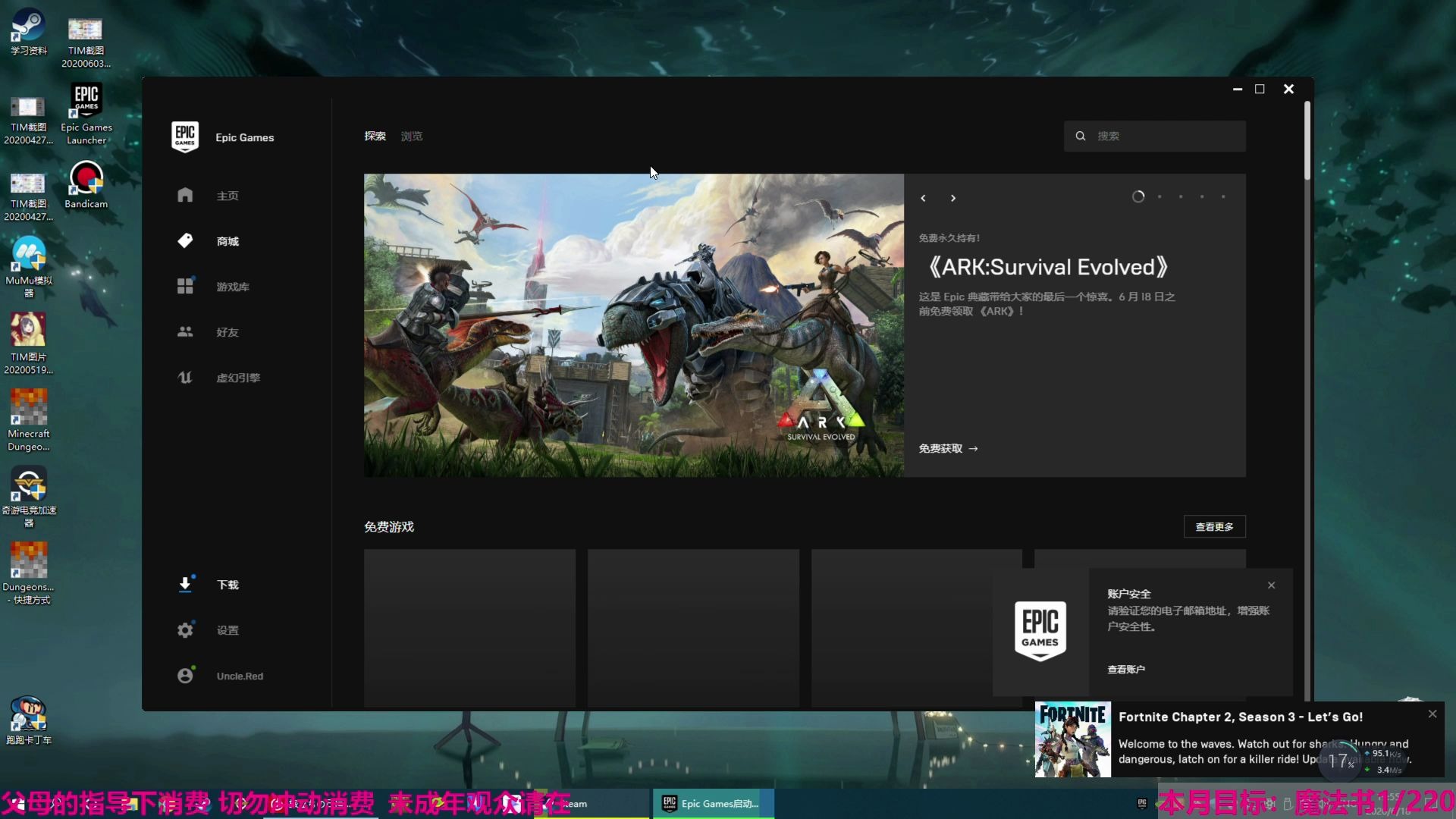
Task: Click Fortnite Chapter 2, Season 3 headline
Action: [x=1241, y=717]
